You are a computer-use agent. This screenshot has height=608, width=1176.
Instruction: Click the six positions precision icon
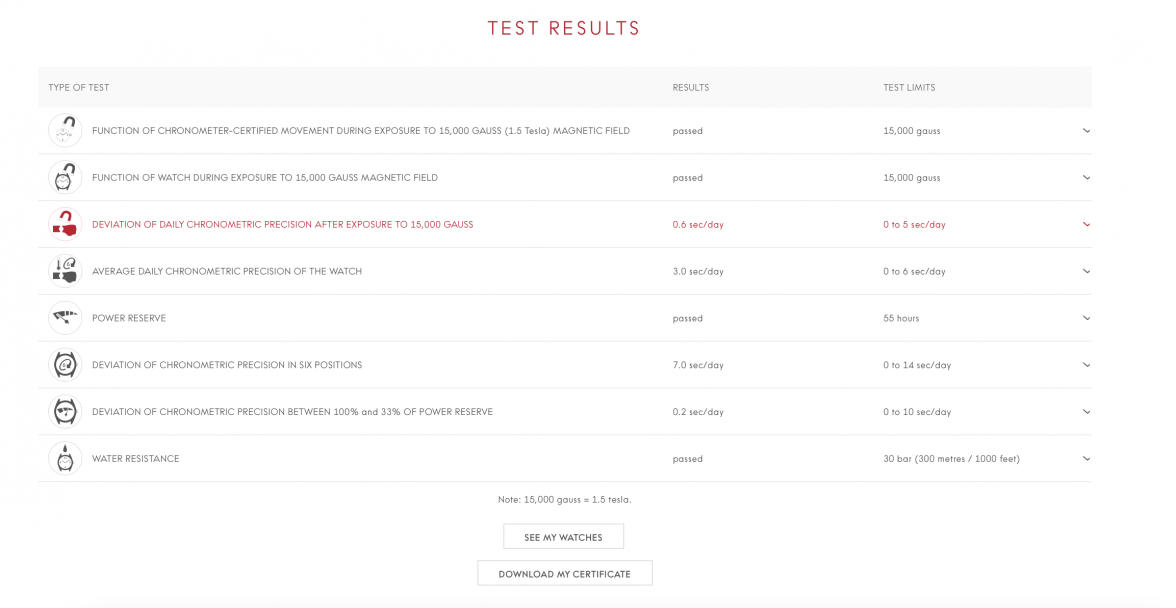65,365
